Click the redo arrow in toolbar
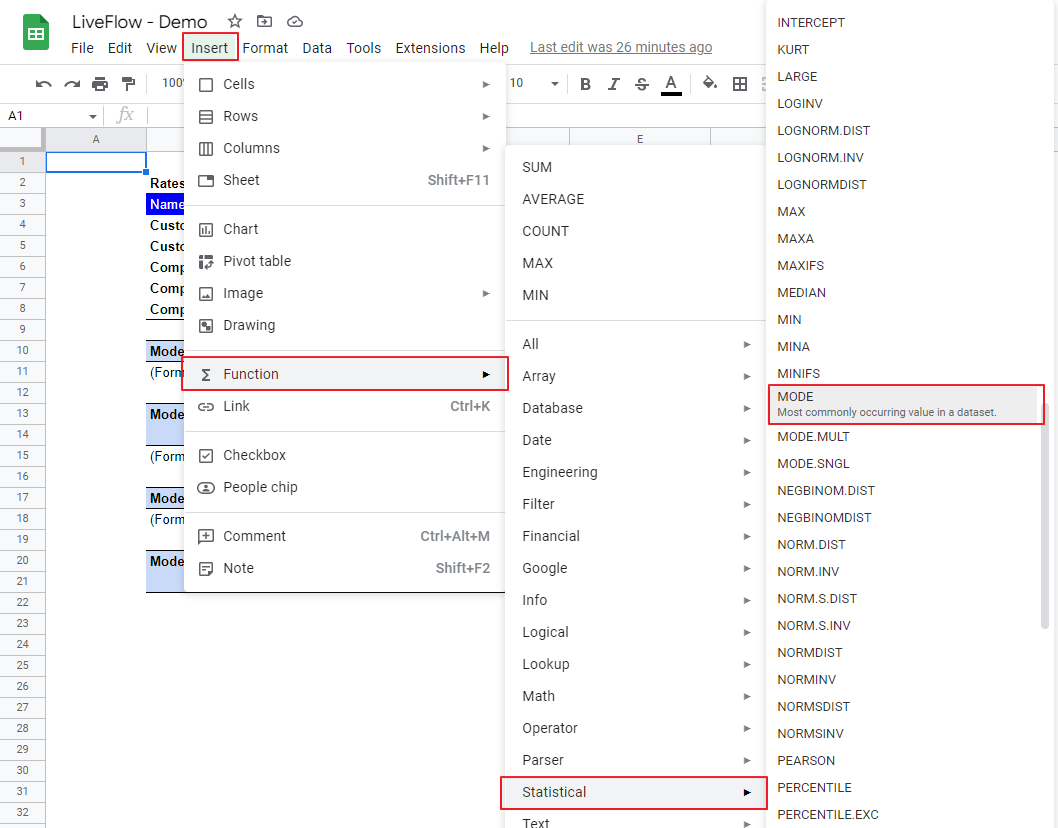This screenshot has width=1058, height=828. click(72, 84)
